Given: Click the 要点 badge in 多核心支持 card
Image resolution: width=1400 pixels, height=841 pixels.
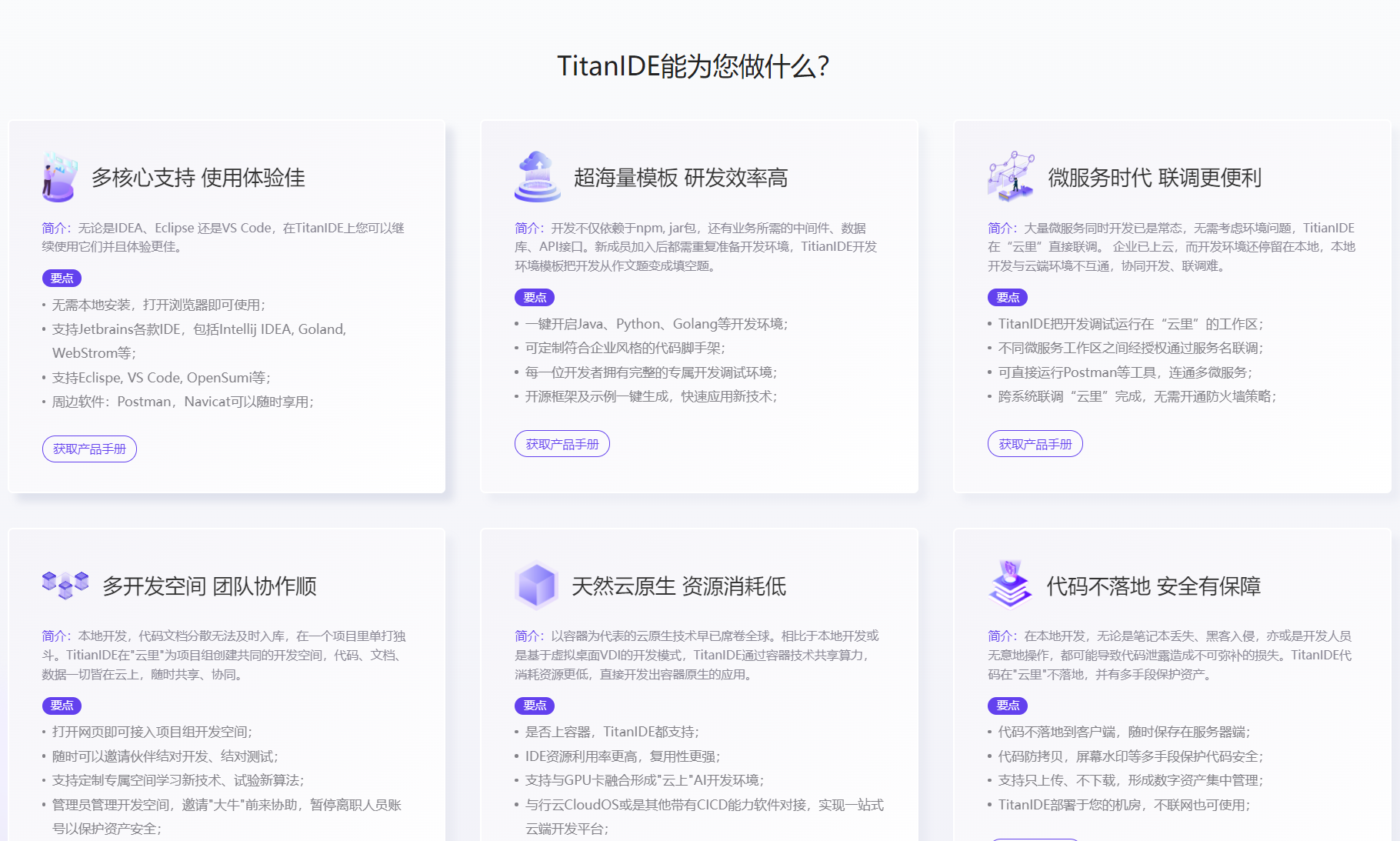Looking at the screenshot, I should [62, 278].
